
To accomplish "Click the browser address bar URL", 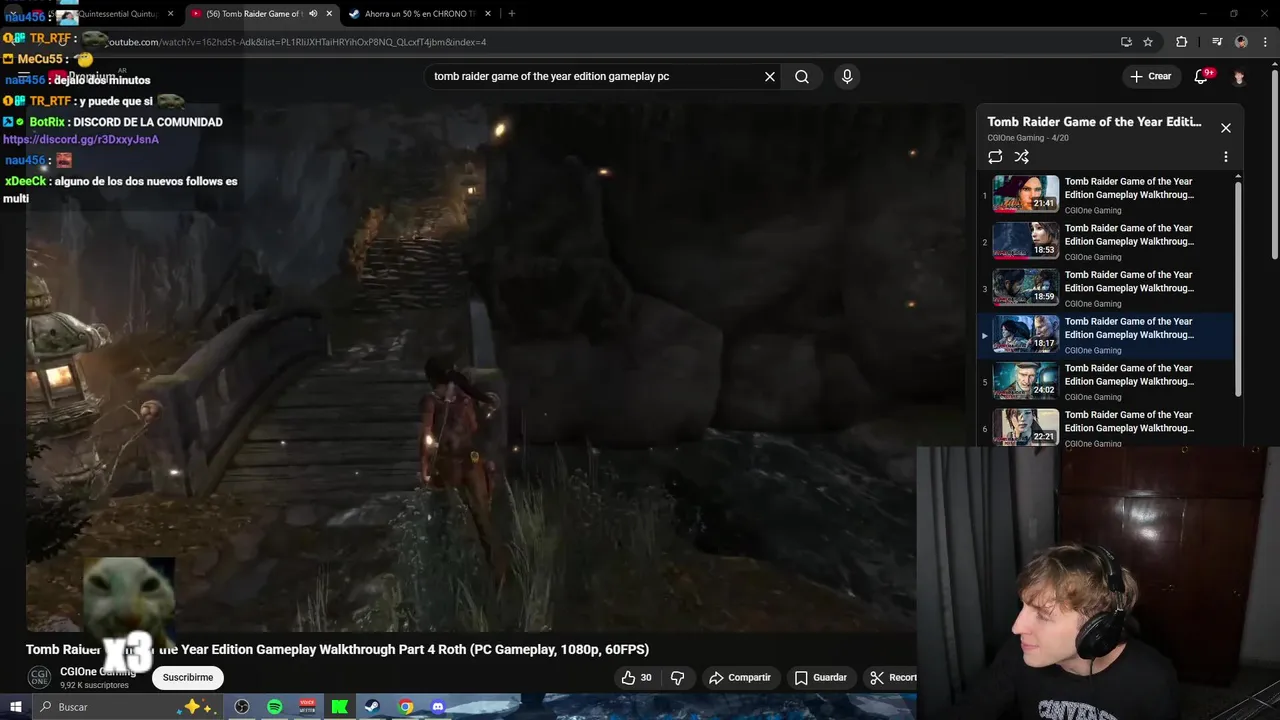I will click(297, 42).
